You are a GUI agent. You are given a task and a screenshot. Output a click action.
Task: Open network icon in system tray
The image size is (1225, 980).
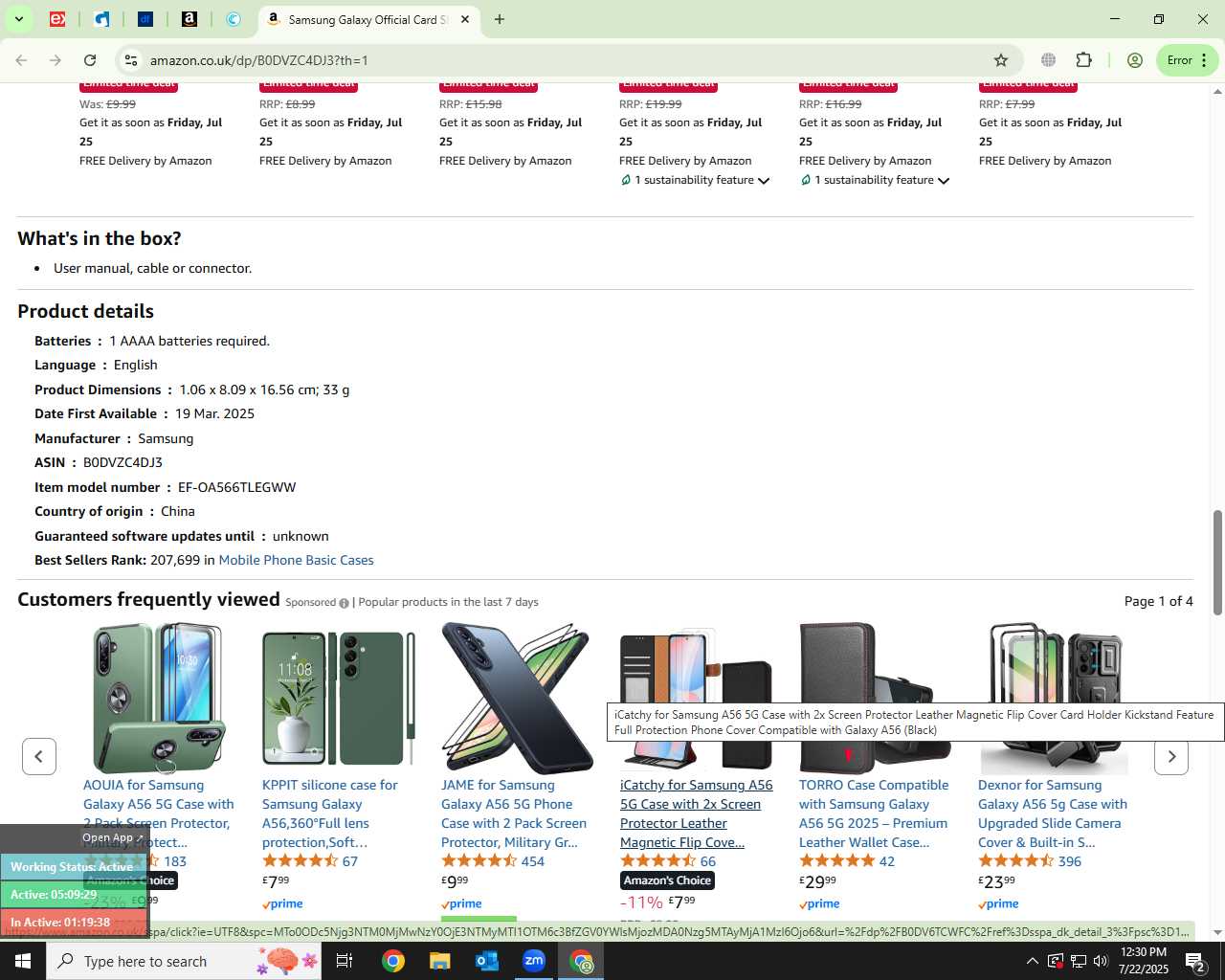point(1078,961)
